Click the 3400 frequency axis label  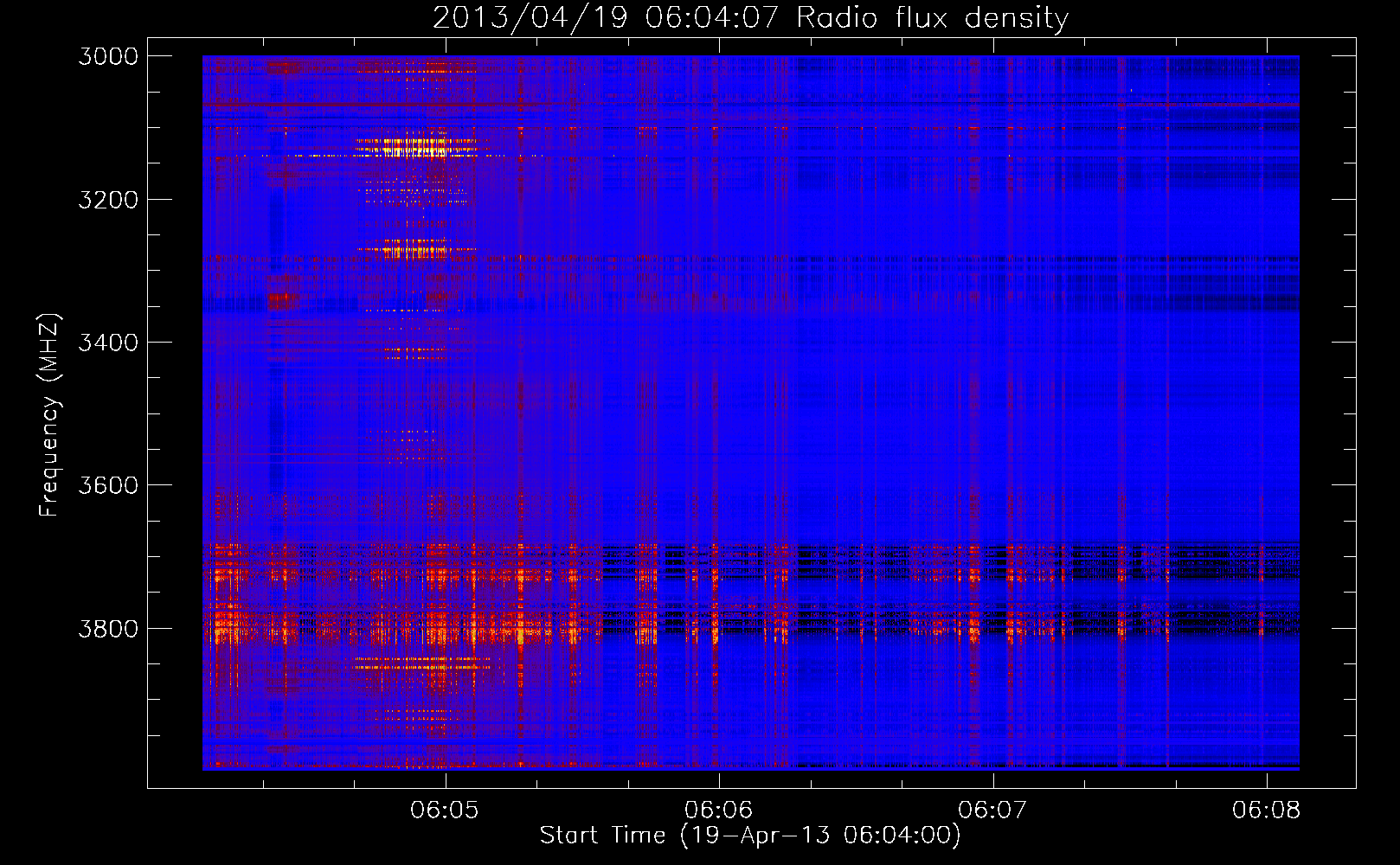(108, 343)
